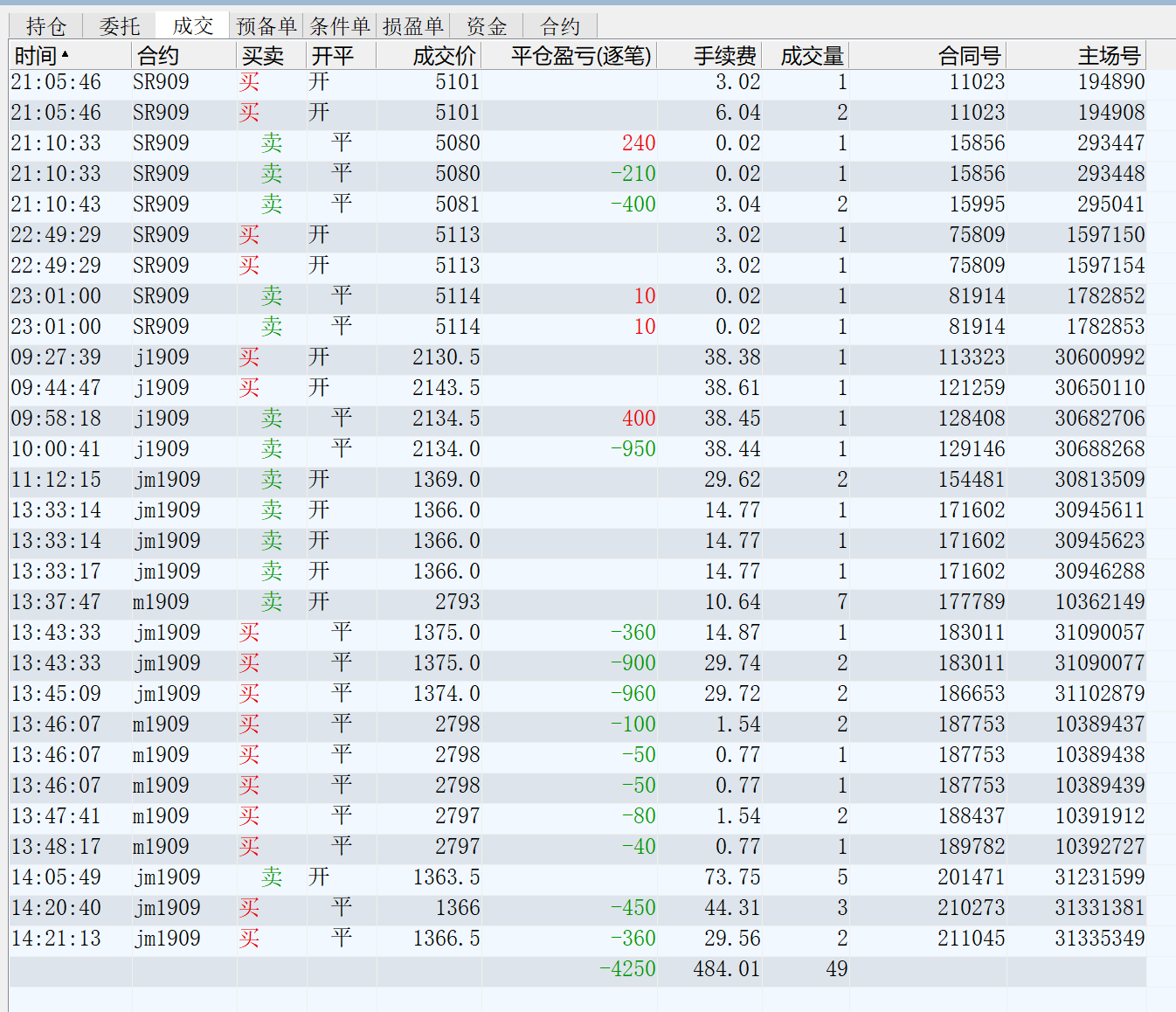Open the 条件单 tab

coord(340,26)
